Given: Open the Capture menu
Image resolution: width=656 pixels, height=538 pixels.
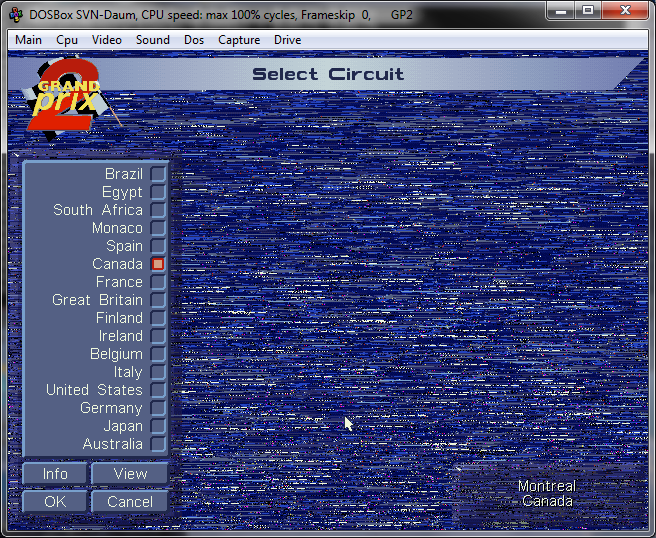Looking at the screenshot, I should click(x=239, y=40).
